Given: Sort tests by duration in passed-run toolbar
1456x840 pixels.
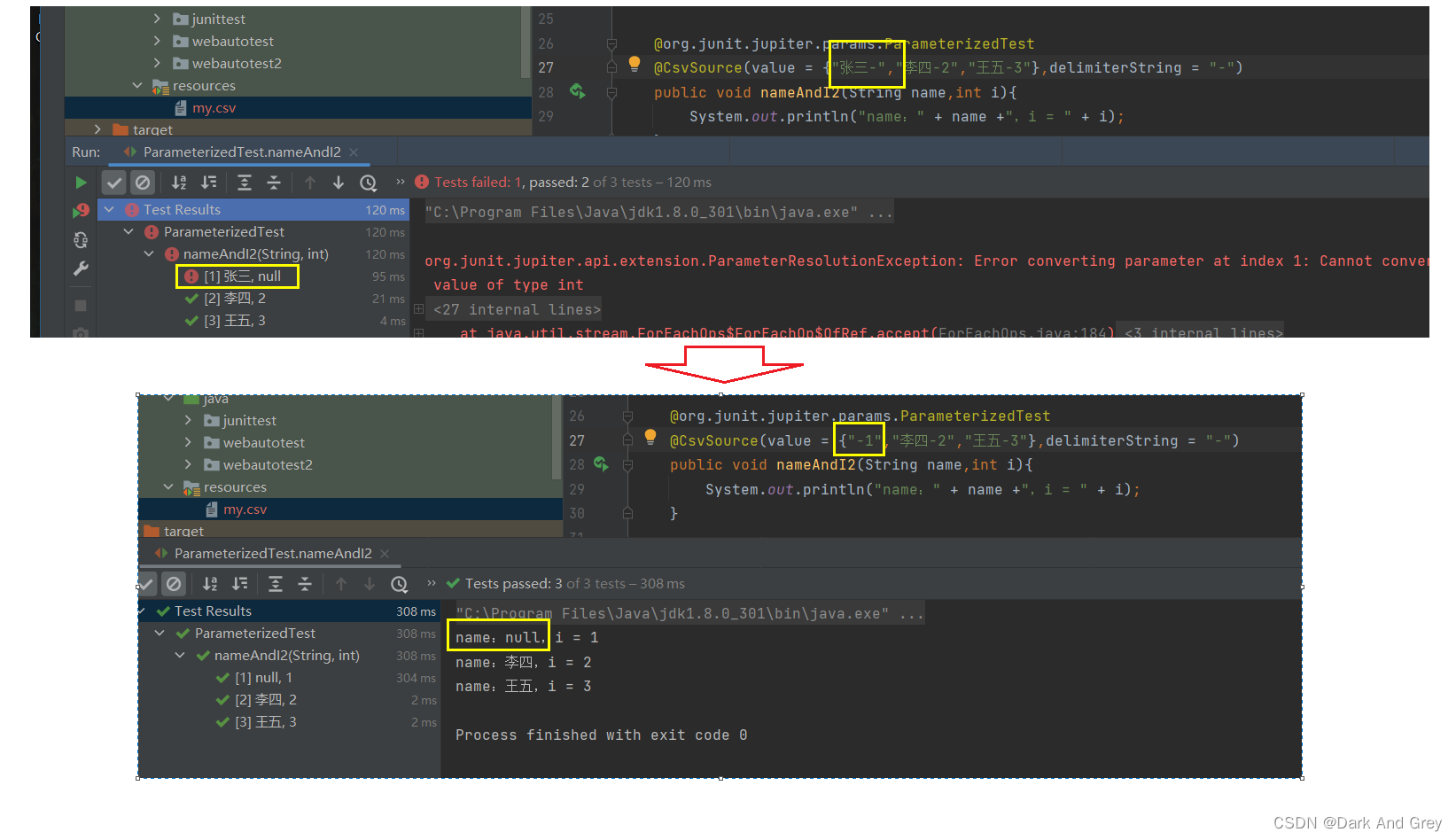Looking at the screenshot, I should click(240, 584).
